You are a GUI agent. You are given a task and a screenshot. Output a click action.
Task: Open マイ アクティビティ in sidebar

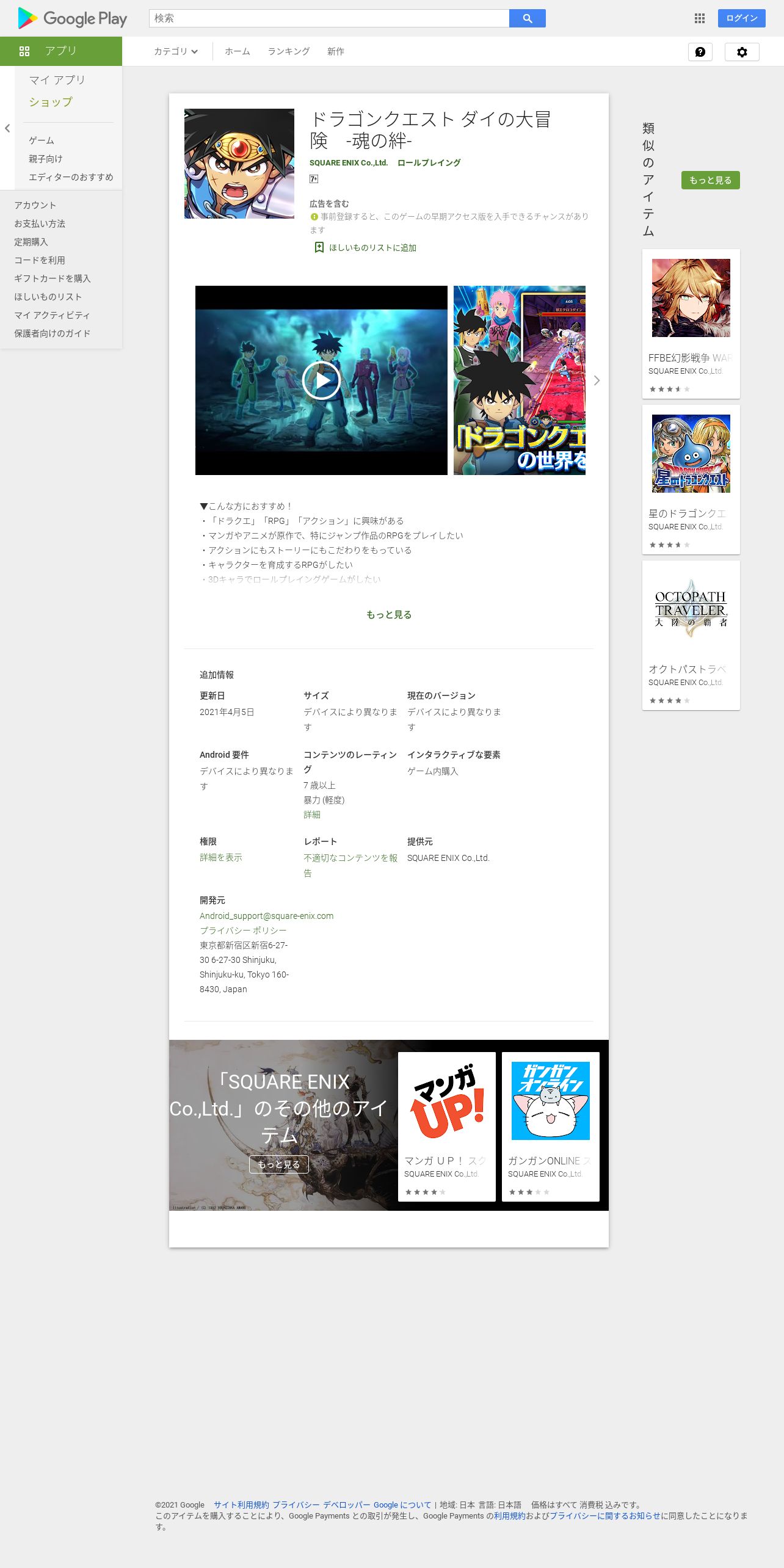(x=53, y=315)
